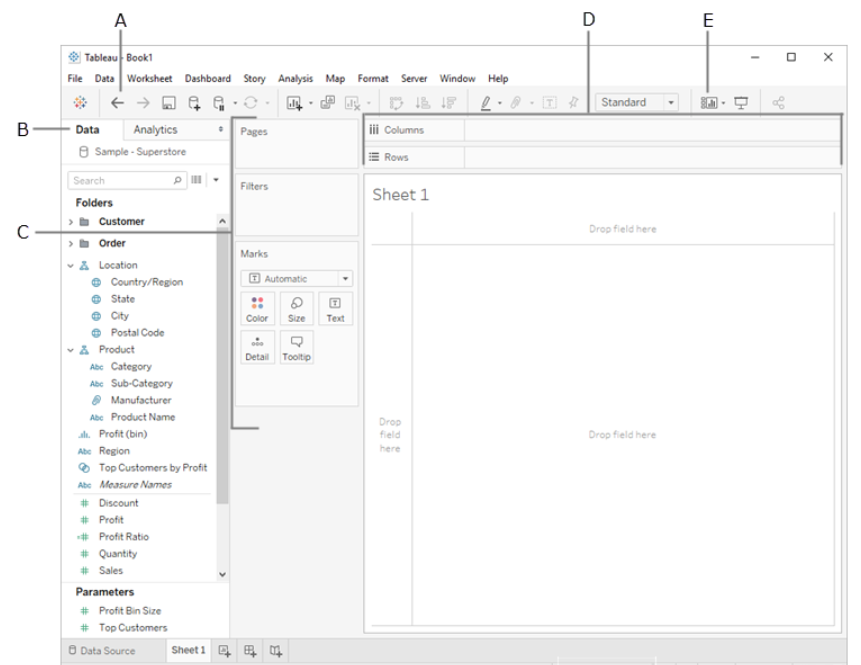Image resolution: width=861 pixels, height=665 pixels.
Task: Click the Group members paperclip icon
Action: pyautogui.click(x=516, y=103)
